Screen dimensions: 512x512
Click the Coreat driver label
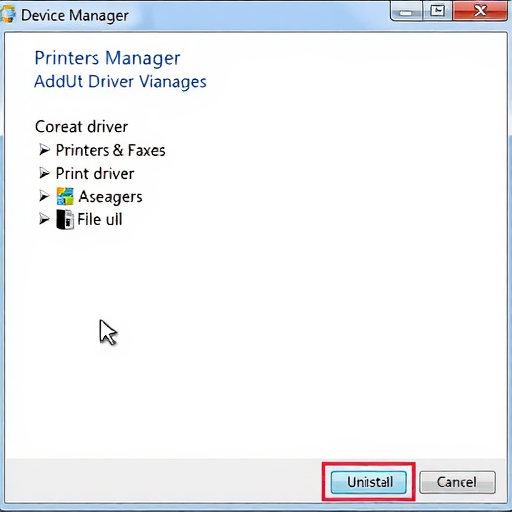click(81, 127)
